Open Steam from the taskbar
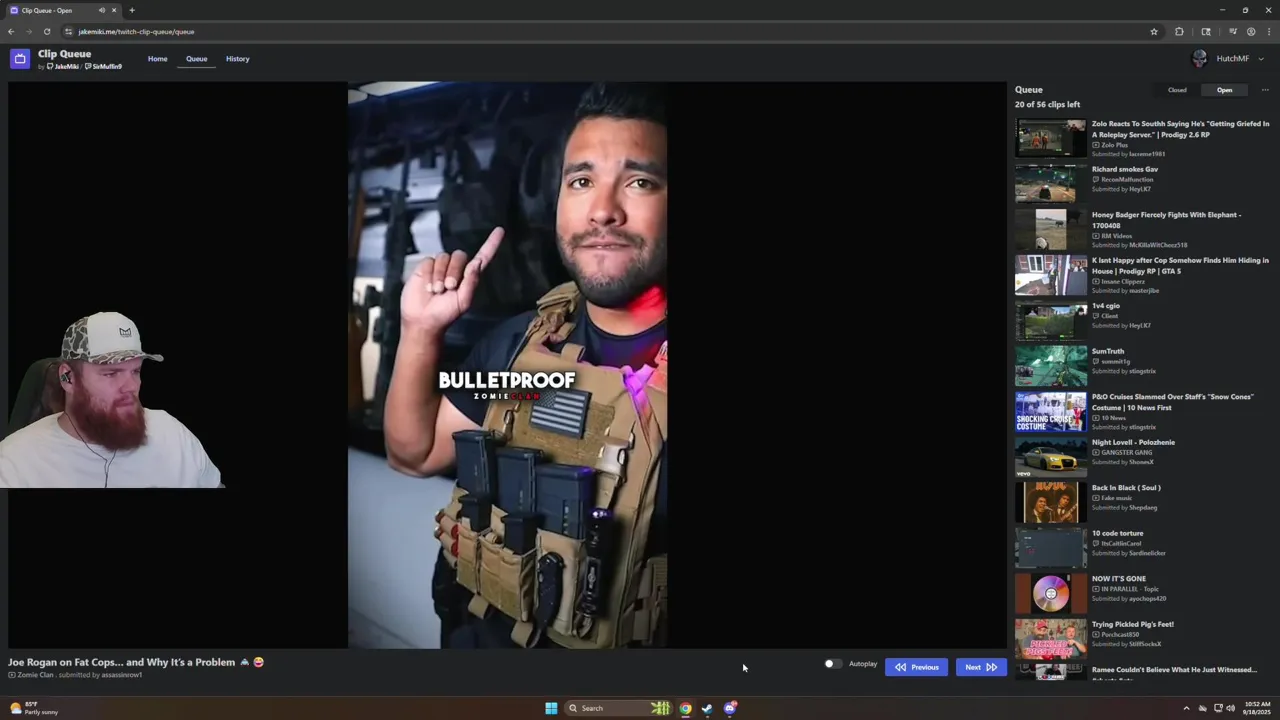 [707, 708]
